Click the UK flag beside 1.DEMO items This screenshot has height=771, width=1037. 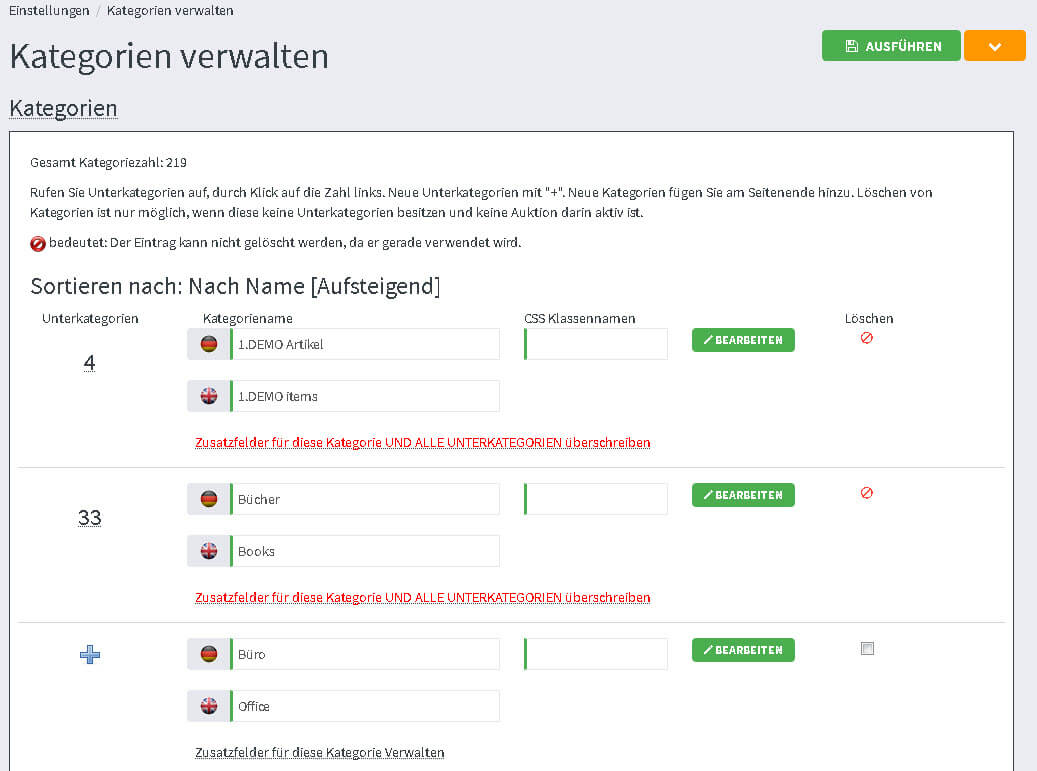[209, 396]
